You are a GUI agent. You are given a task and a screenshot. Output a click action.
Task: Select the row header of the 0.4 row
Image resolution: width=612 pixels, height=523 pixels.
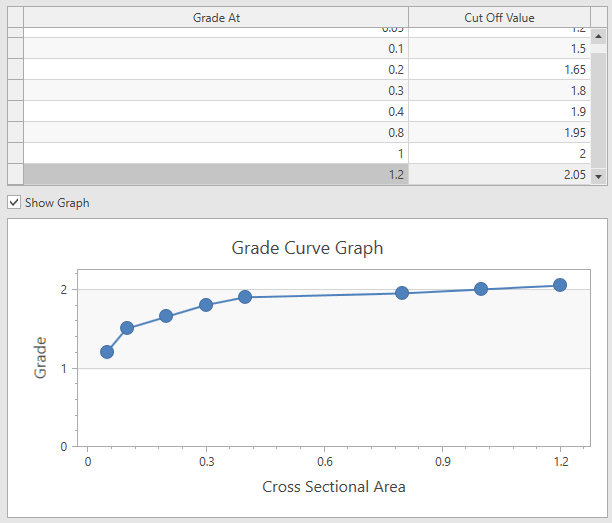(x=15, y=112)
